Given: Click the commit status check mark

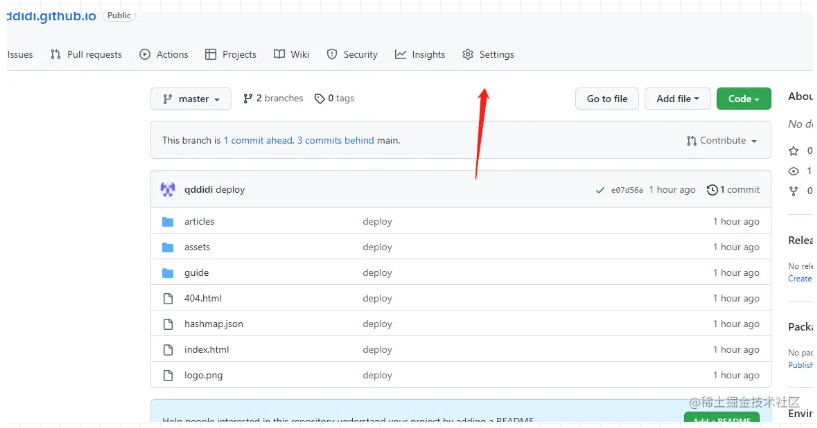Looking at the screenshot, I should tap(600, 190).
